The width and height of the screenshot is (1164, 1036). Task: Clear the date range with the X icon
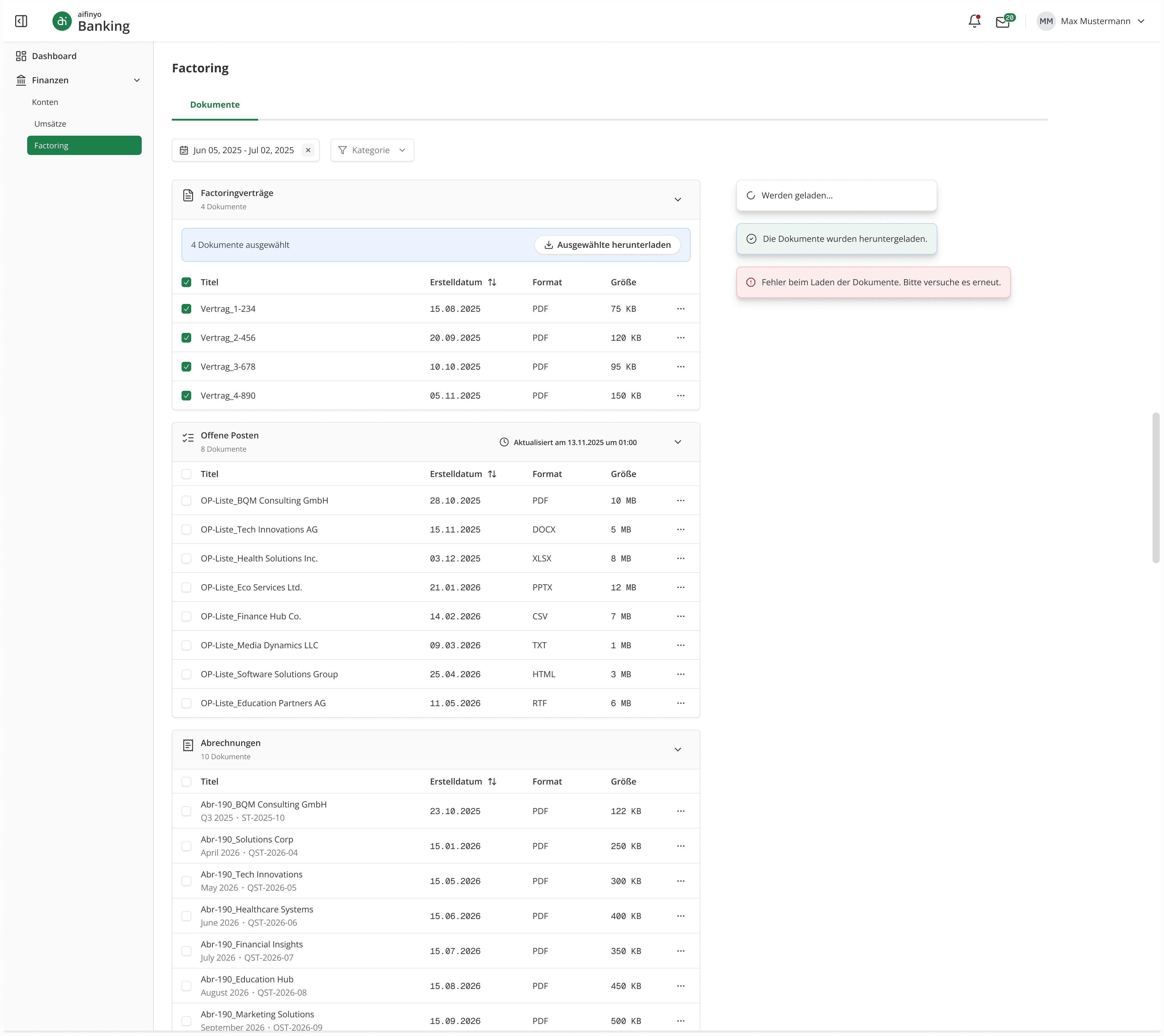308,150
